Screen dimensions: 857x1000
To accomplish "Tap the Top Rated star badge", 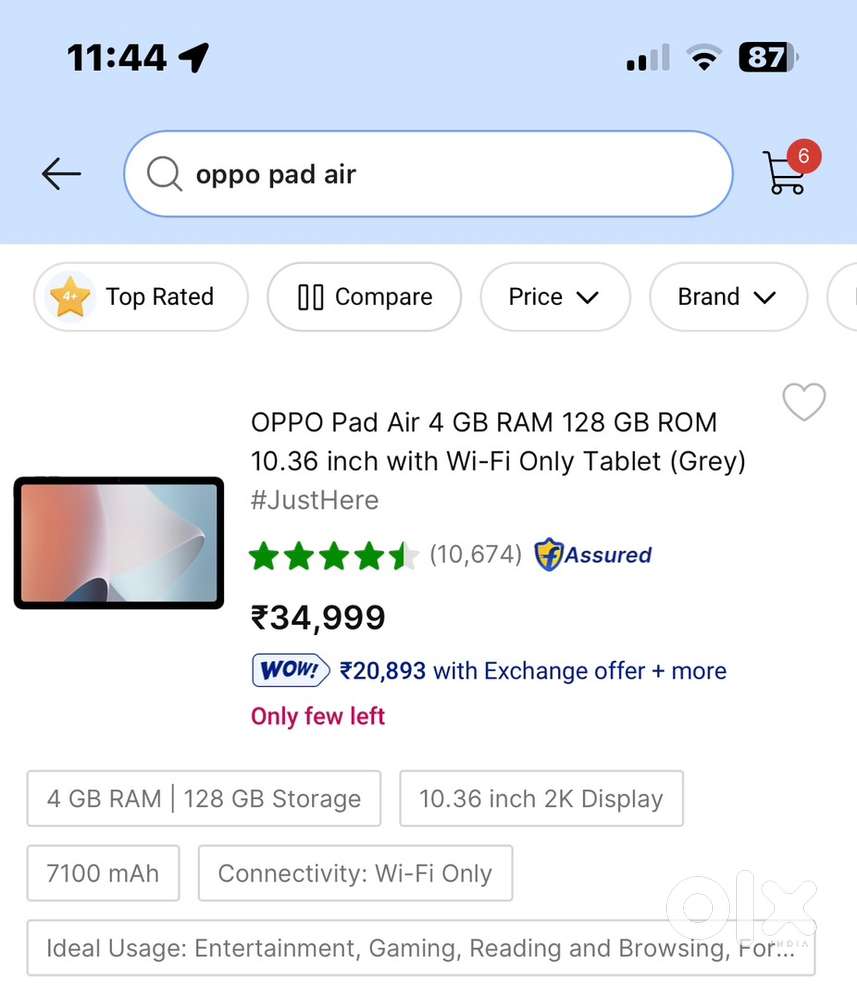I will [x=70, y=297].
